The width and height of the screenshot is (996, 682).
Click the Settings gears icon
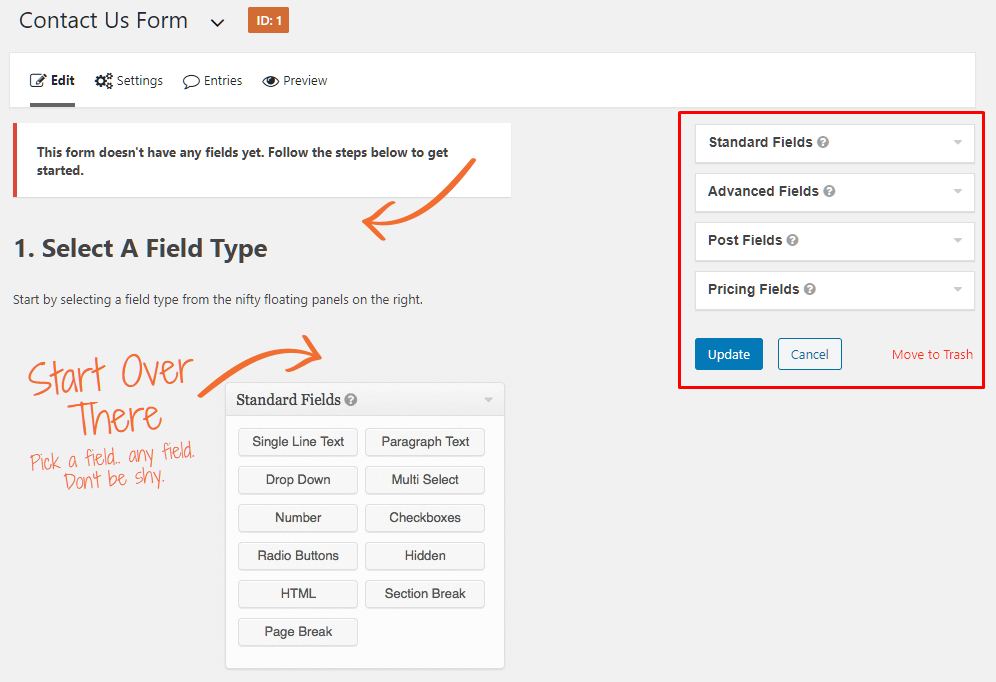(104, 81)
